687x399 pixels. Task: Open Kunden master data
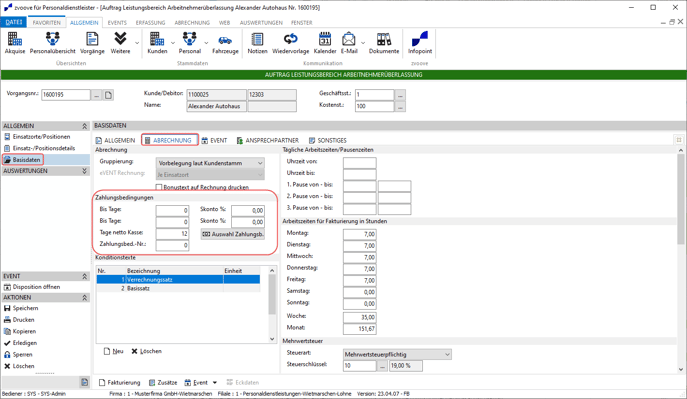[x=157, y=43]
